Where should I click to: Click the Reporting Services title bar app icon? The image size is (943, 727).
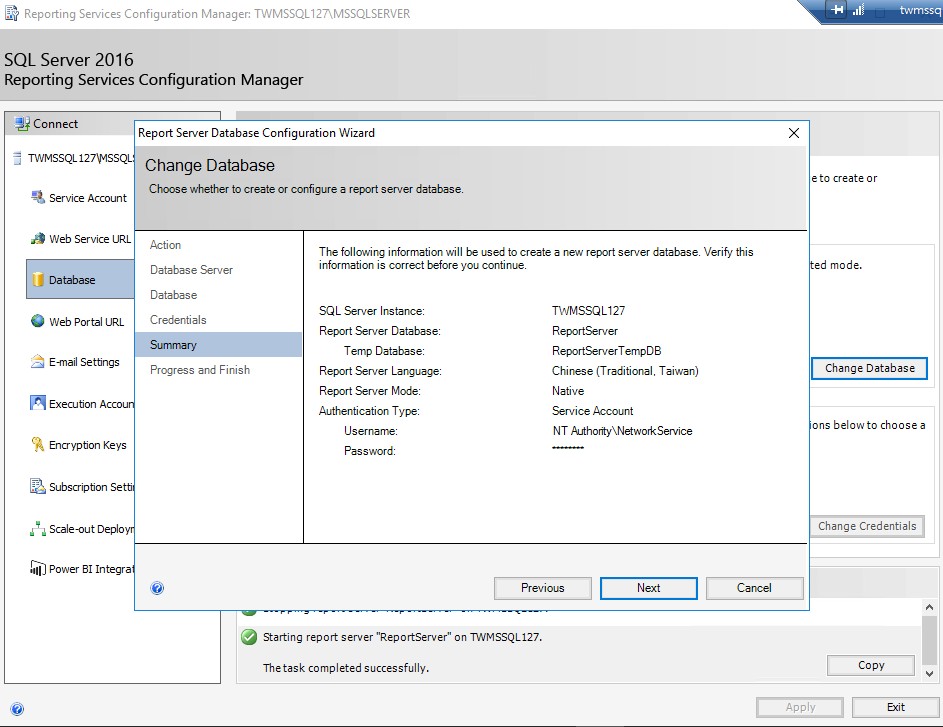click(11, 13)
